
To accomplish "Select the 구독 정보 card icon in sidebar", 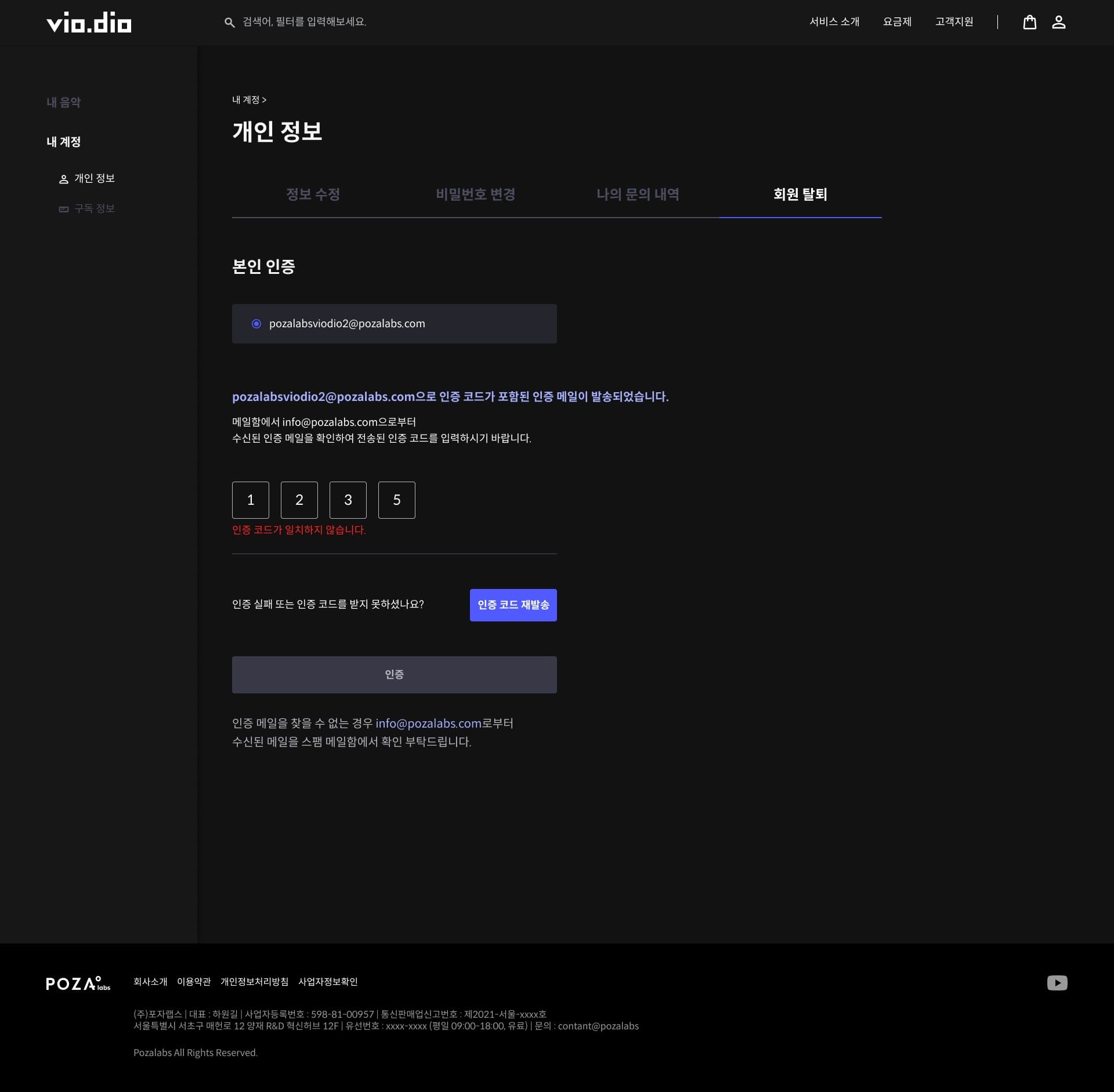I will coord(63,209).
